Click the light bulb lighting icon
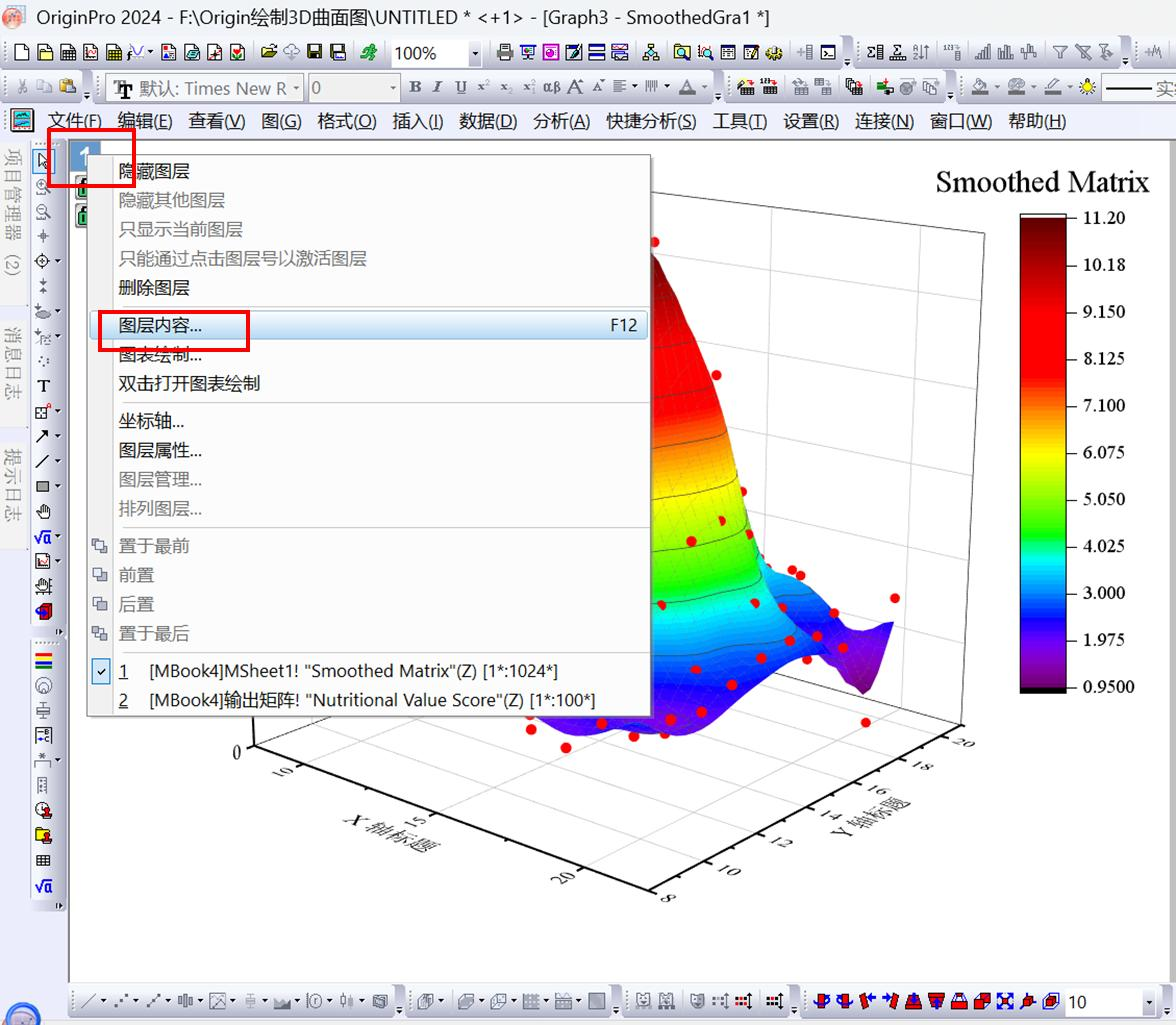The image size is (1176, 1025). click(x=1087, y=88)
